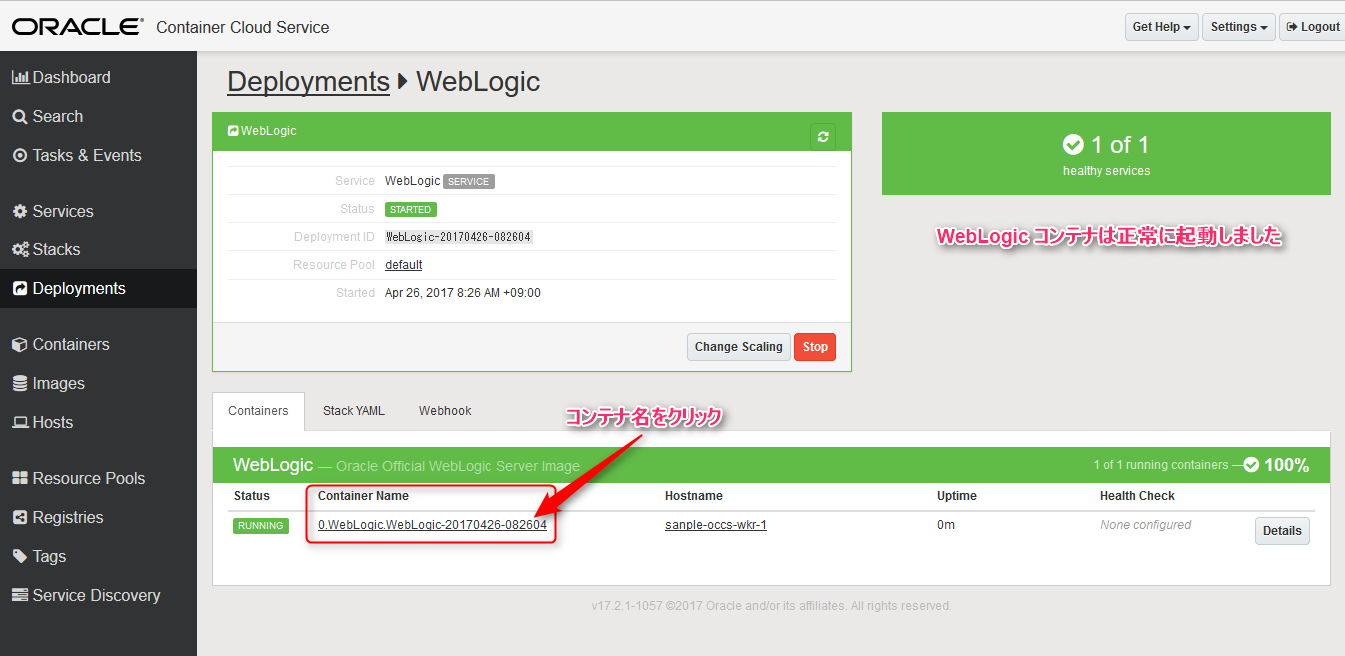Click the Service Discovery server icon
Image resolution: width=1345 pixels, height=656 pixels.
[20, 595]
